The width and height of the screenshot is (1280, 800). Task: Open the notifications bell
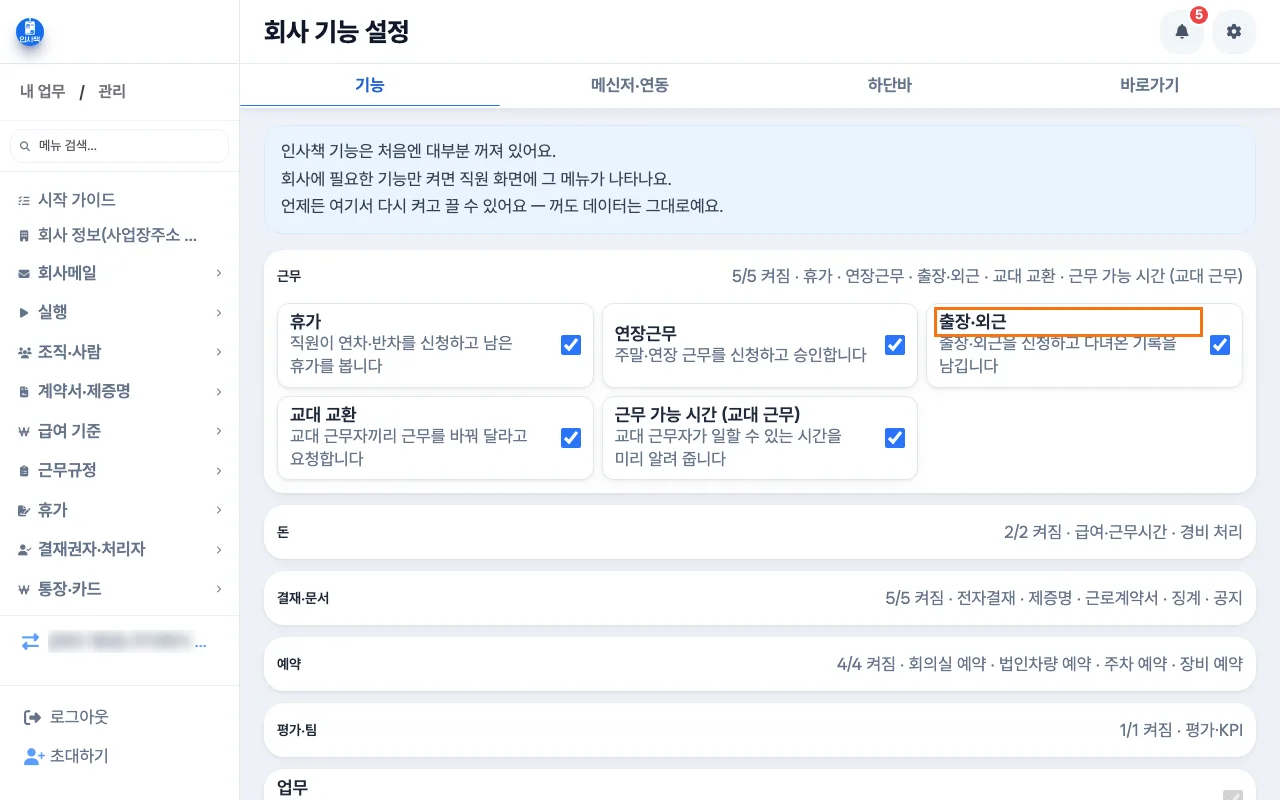pos(1182,32)
